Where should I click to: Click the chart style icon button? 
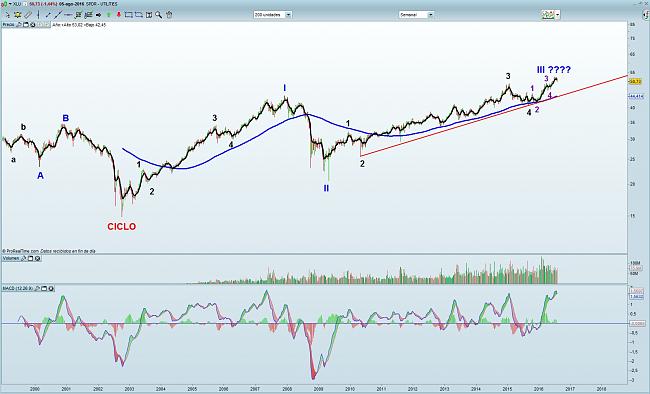tap(548, 15)
